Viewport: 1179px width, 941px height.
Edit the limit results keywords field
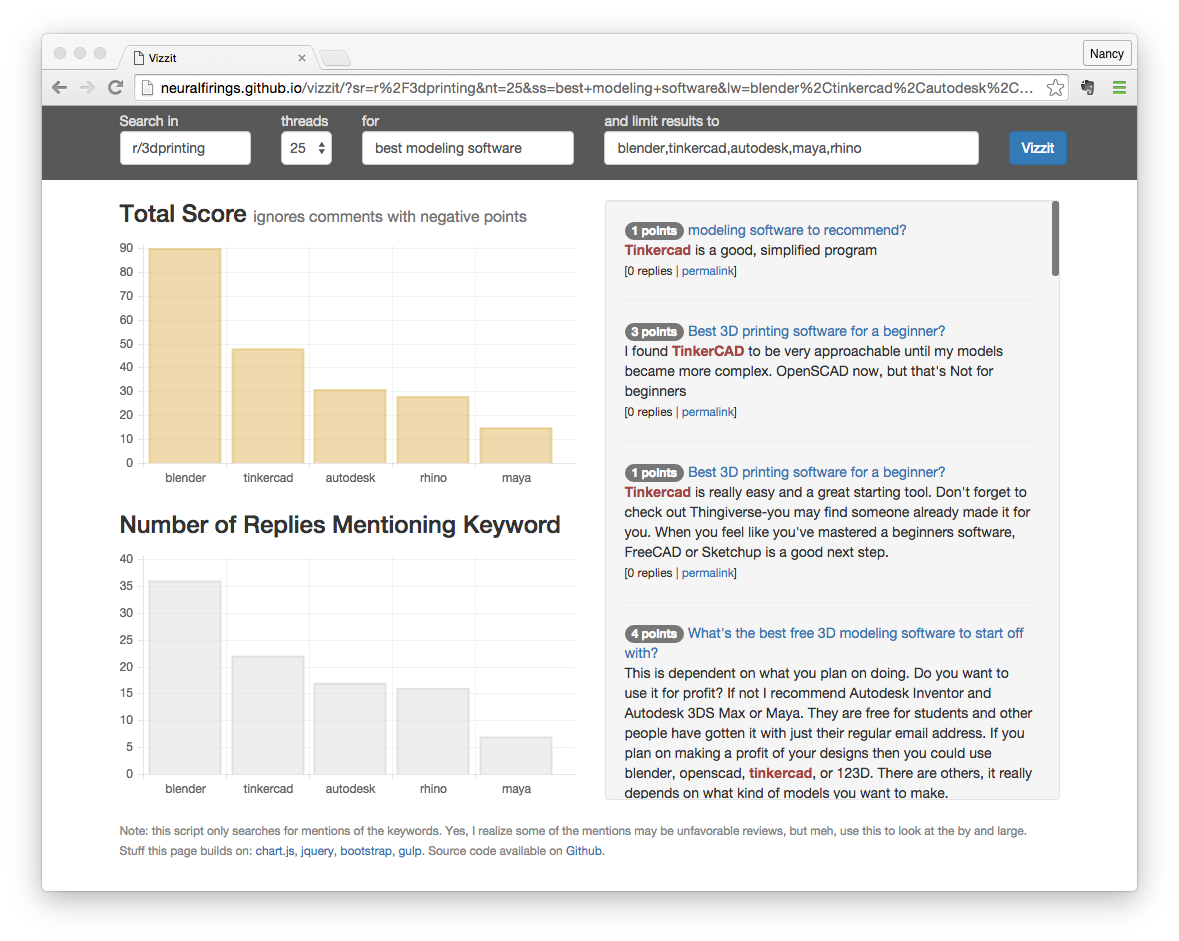pos(791,148)
